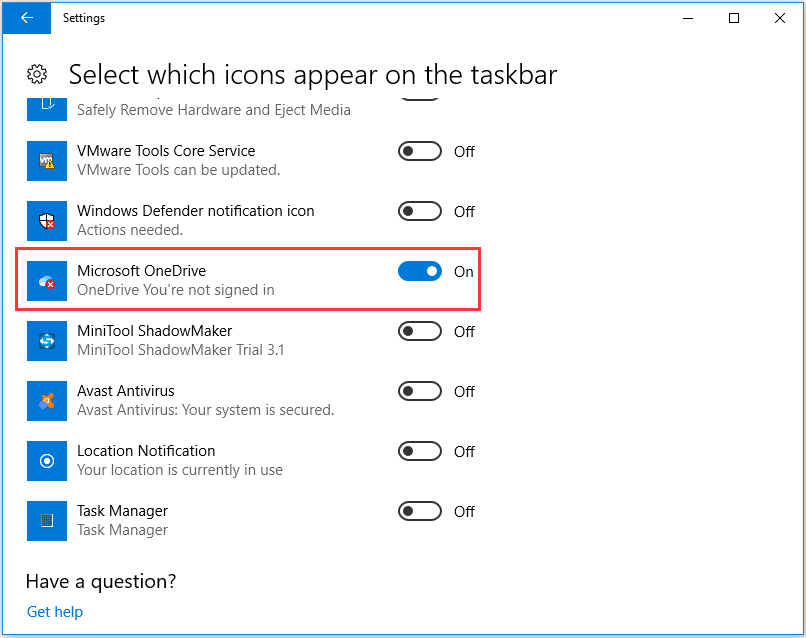Turn on the Task Manager toggle
This screenshot has height=638, width=806.
420,512
